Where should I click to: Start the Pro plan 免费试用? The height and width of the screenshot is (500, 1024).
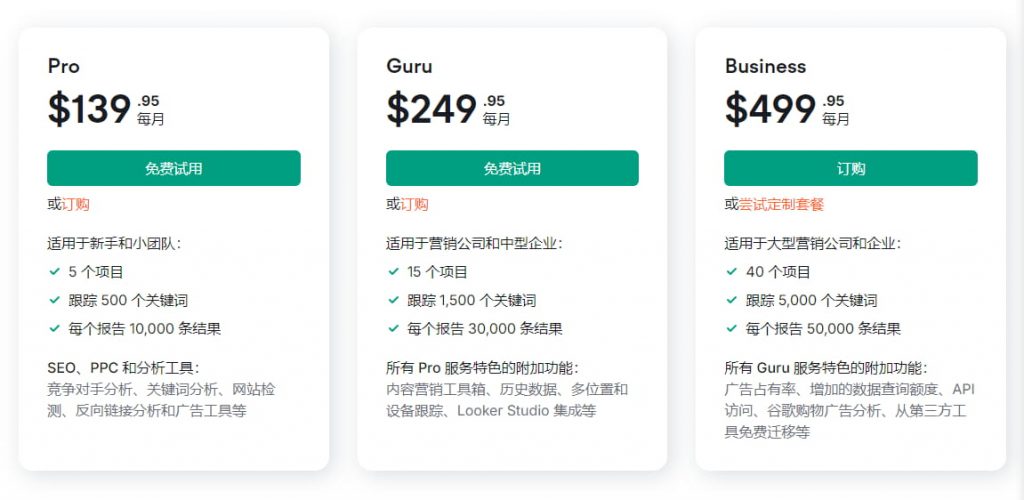point(173,168)
